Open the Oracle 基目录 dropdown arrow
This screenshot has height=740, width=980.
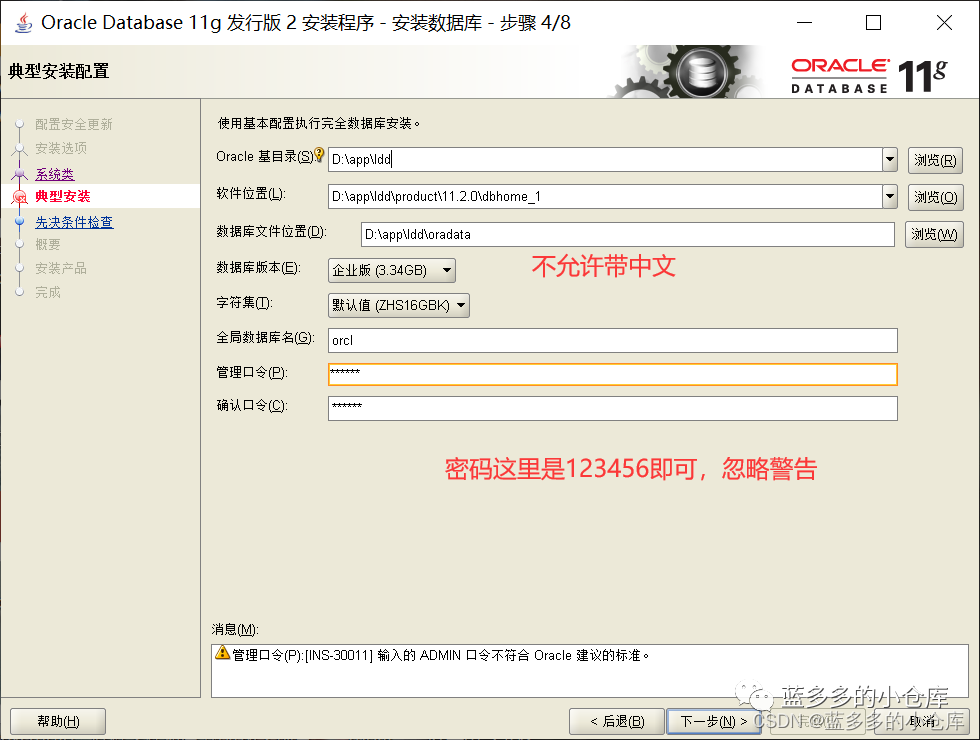889,157
